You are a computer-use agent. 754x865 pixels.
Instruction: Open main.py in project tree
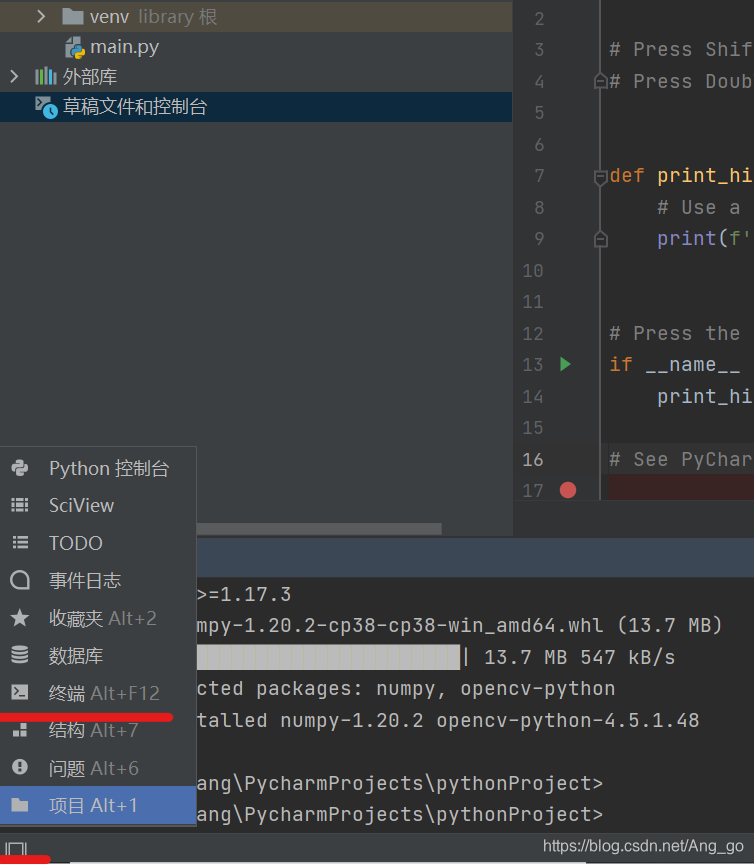pos(124,47)
